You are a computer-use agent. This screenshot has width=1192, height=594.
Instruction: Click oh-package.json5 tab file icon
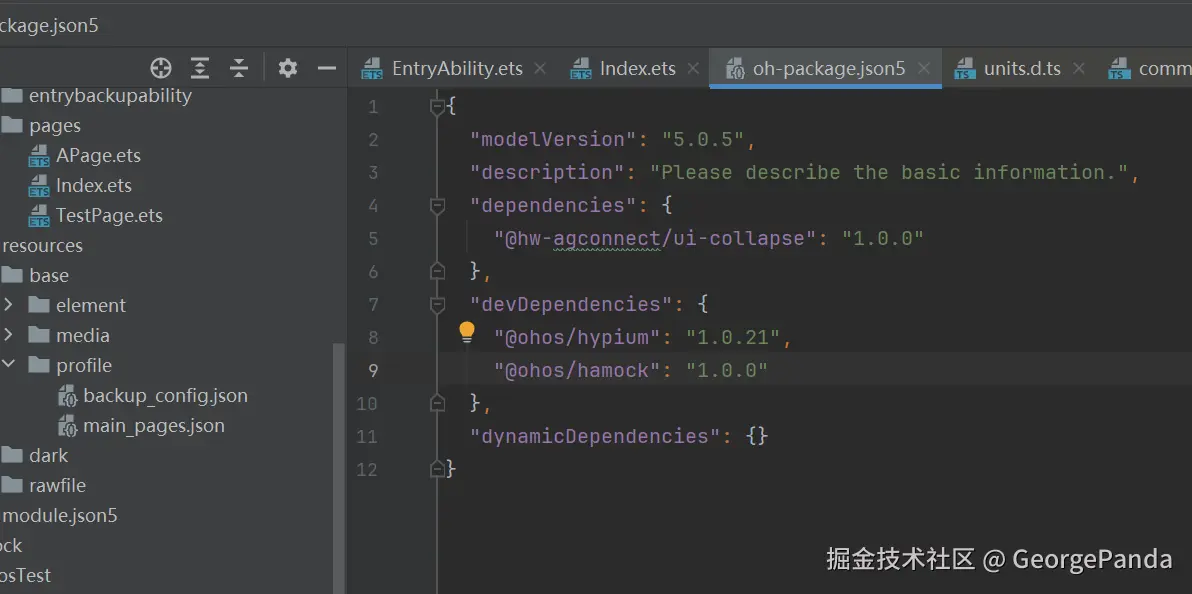pyautogui.click(x=734, y=69)
